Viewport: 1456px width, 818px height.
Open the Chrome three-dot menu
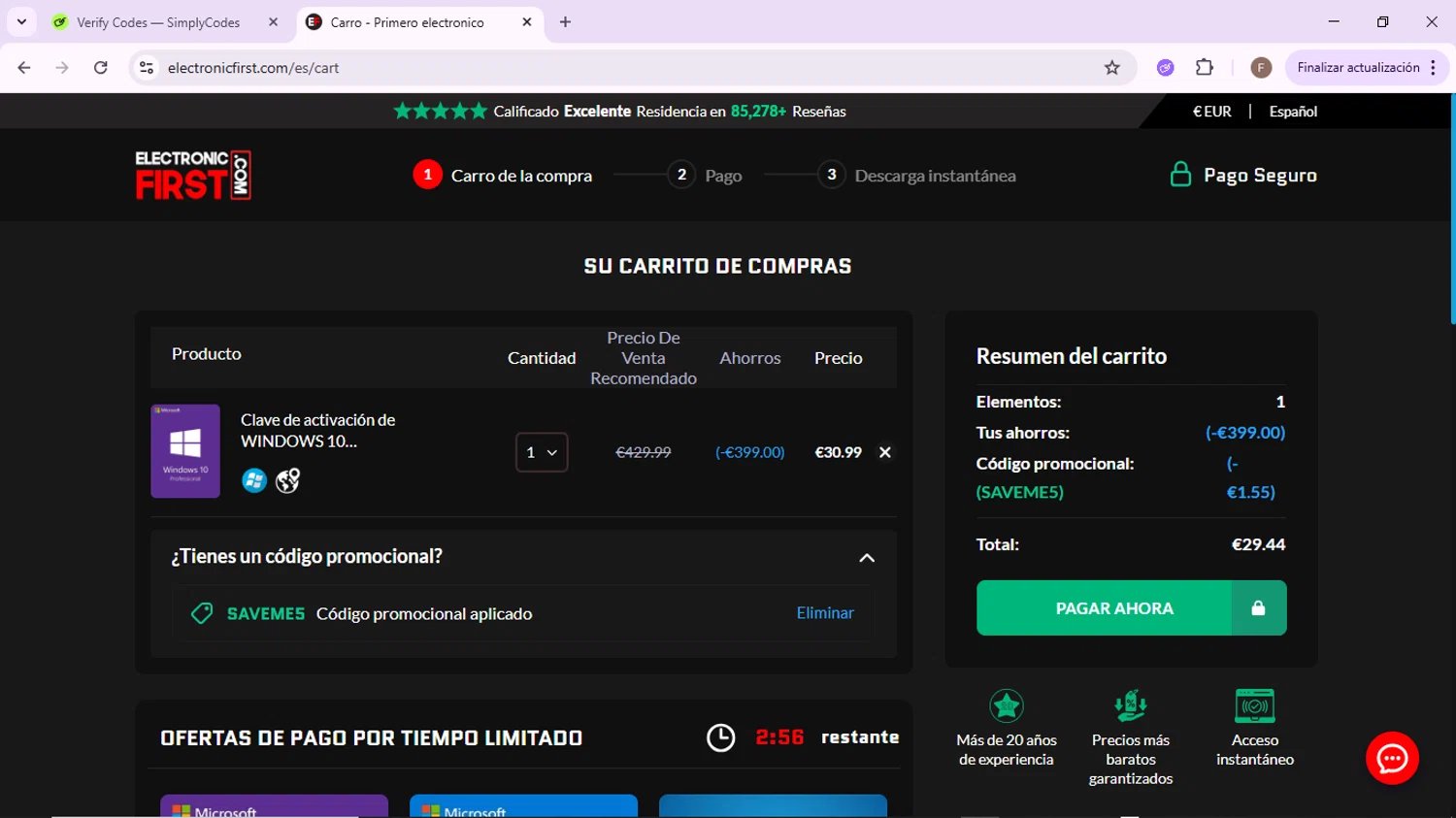[1434, 68]
